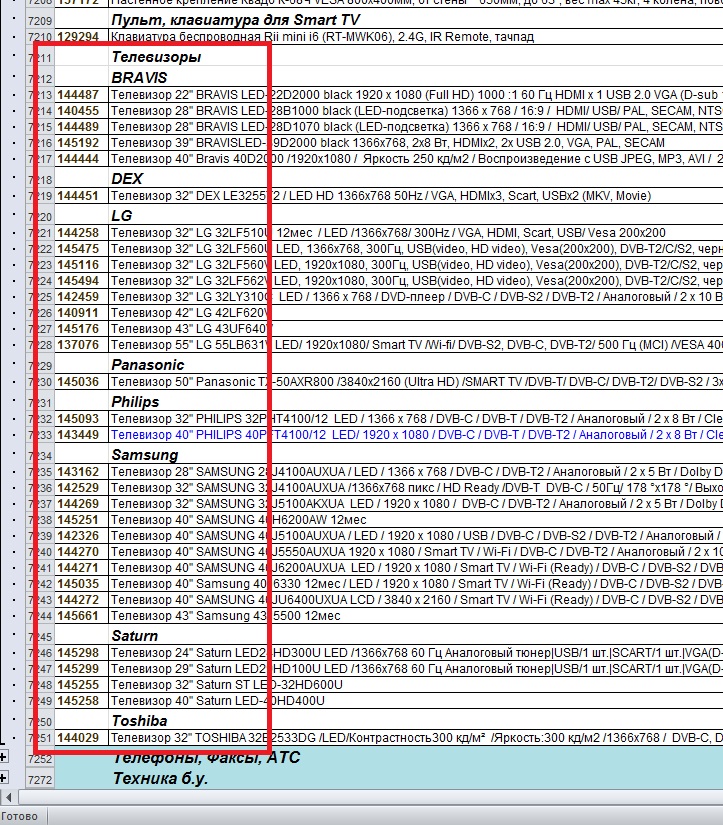
Task: Click product code cell 145661
Action: [x=82, y=616]
